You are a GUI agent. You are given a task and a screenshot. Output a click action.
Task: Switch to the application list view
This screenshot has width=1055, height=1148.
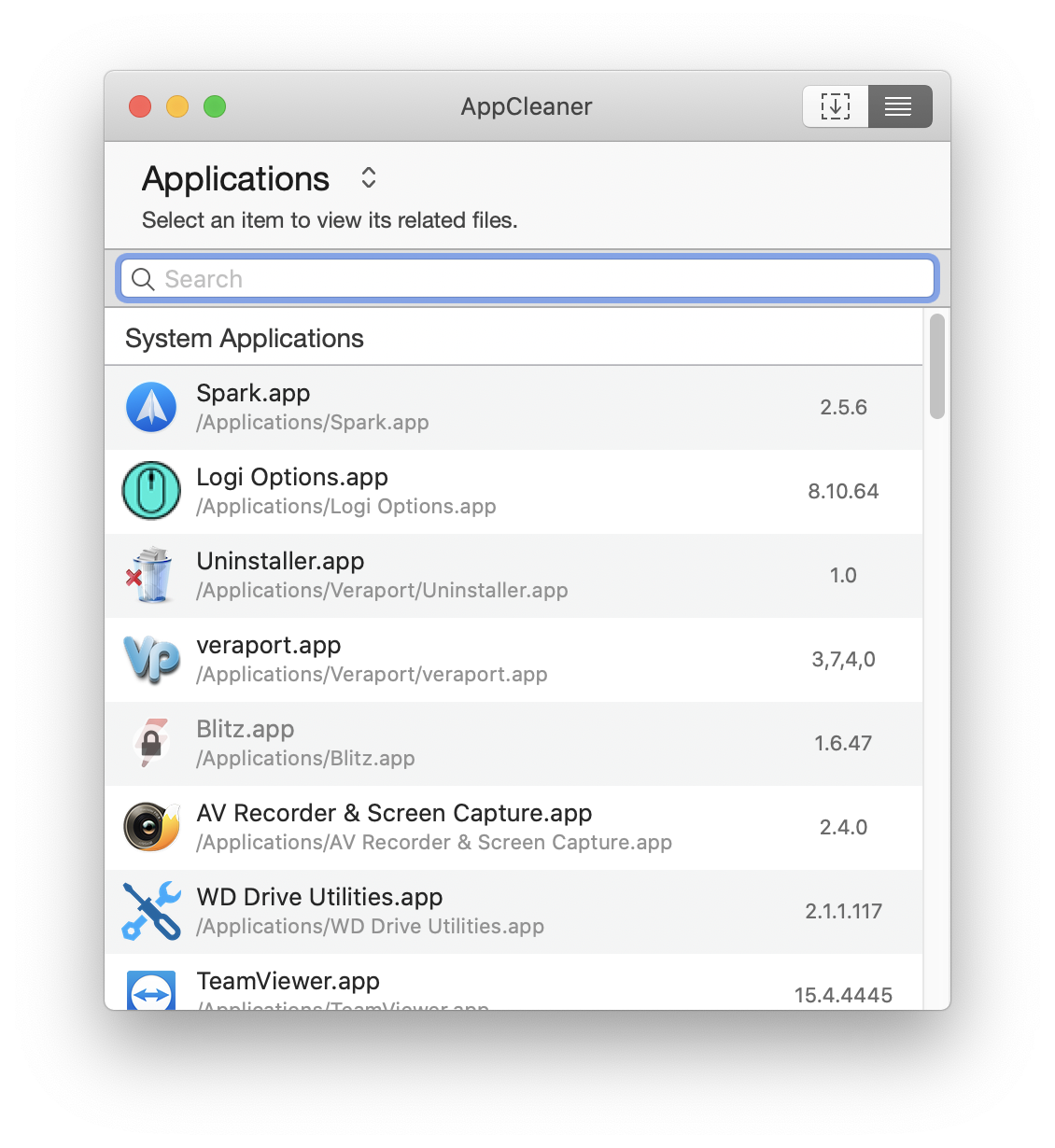point(900,106)
